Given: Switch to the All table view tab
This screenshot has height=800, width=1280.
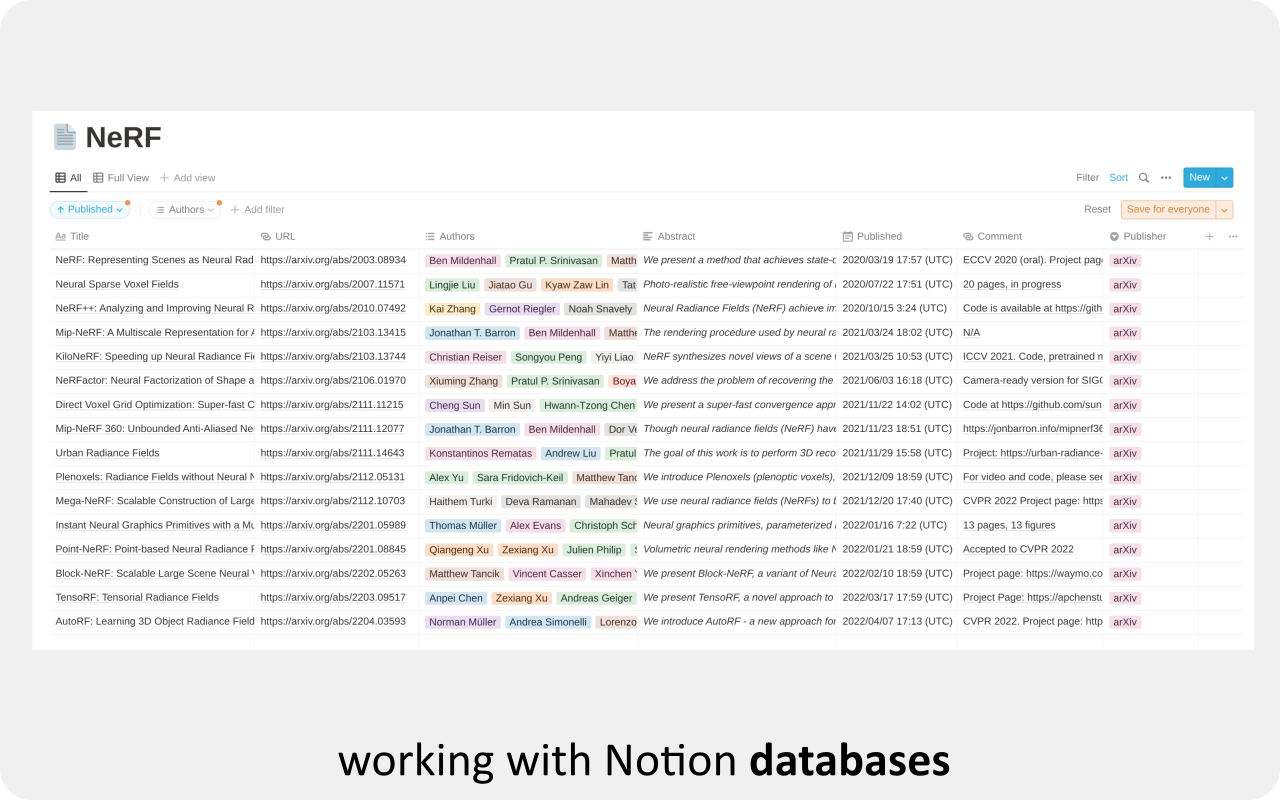Looking at the screenshot, I should coord(68,178).
